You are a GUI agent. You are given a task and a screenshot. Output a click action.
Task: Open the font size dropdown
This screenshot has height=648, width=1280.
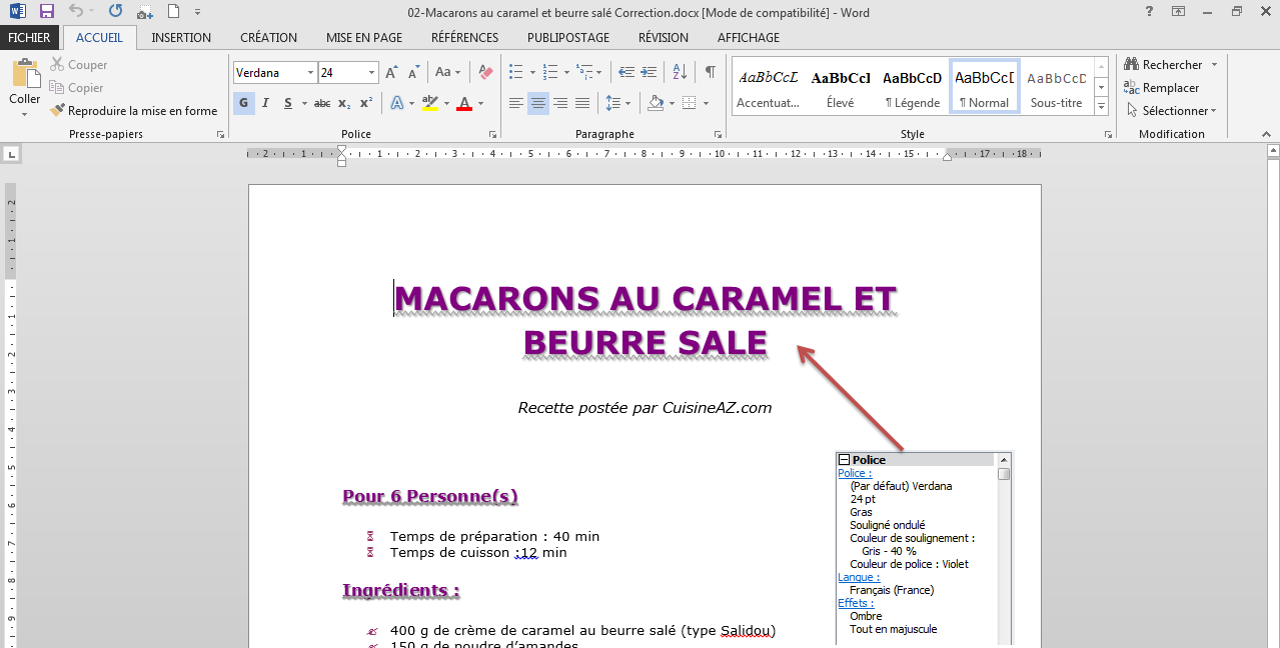point(369,72)
